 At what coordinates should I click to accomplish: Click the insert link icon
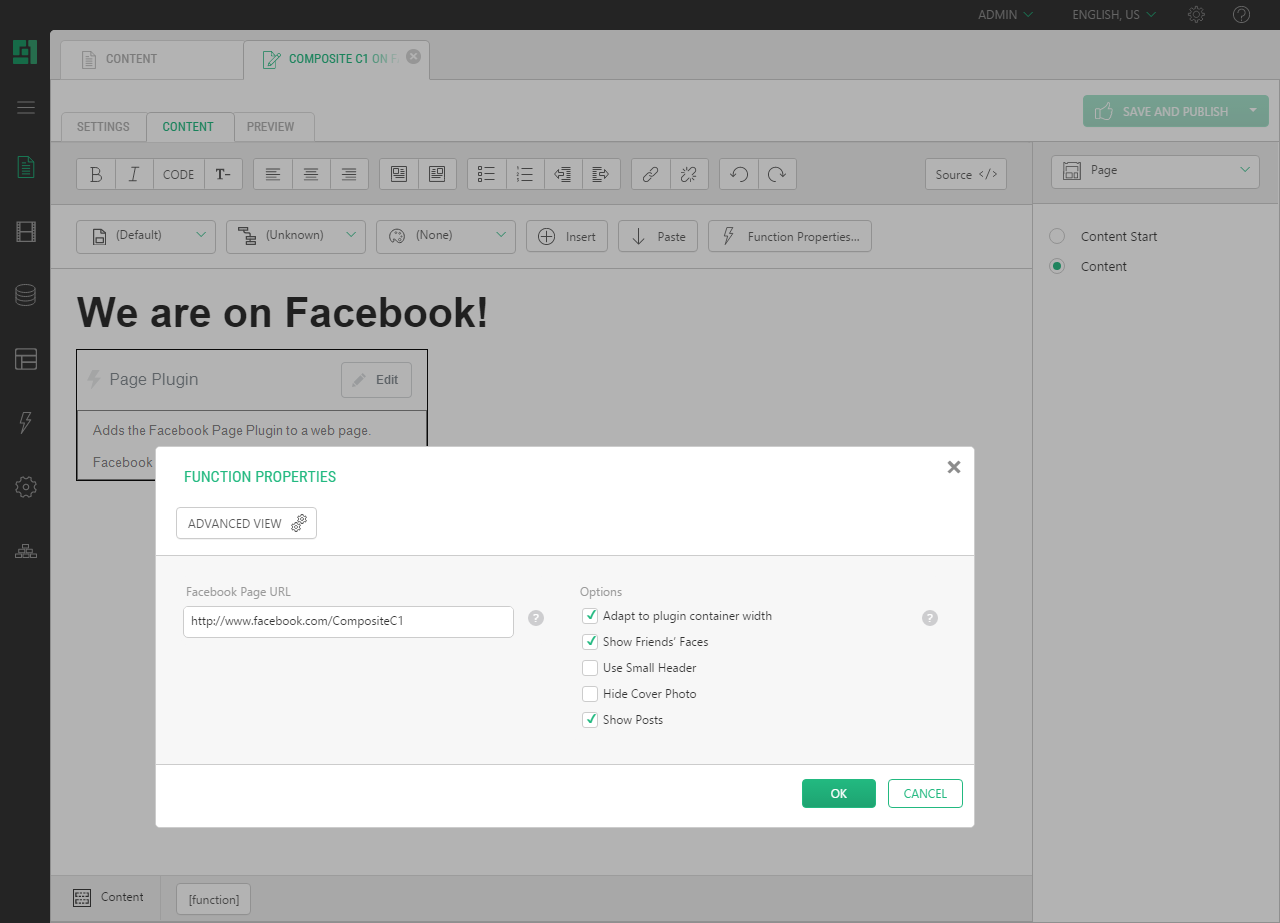(650, 174)
